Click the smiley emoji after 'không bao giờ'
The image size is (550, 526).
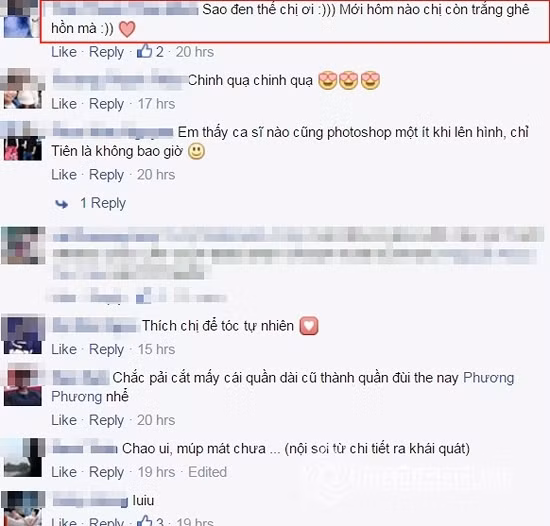click(196, 151)
